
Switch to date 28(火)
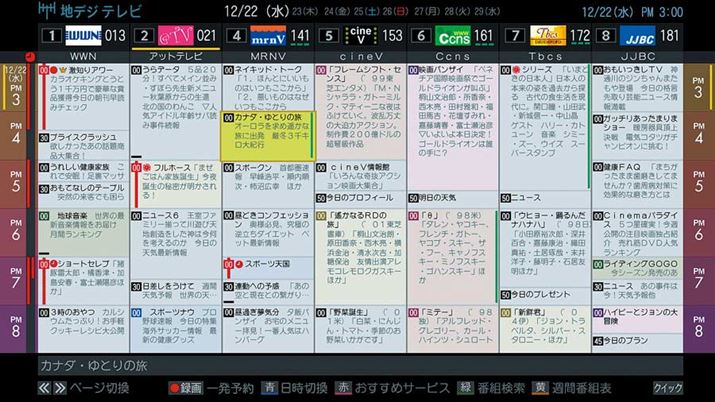pyautogui.click(x=457, y=11)
